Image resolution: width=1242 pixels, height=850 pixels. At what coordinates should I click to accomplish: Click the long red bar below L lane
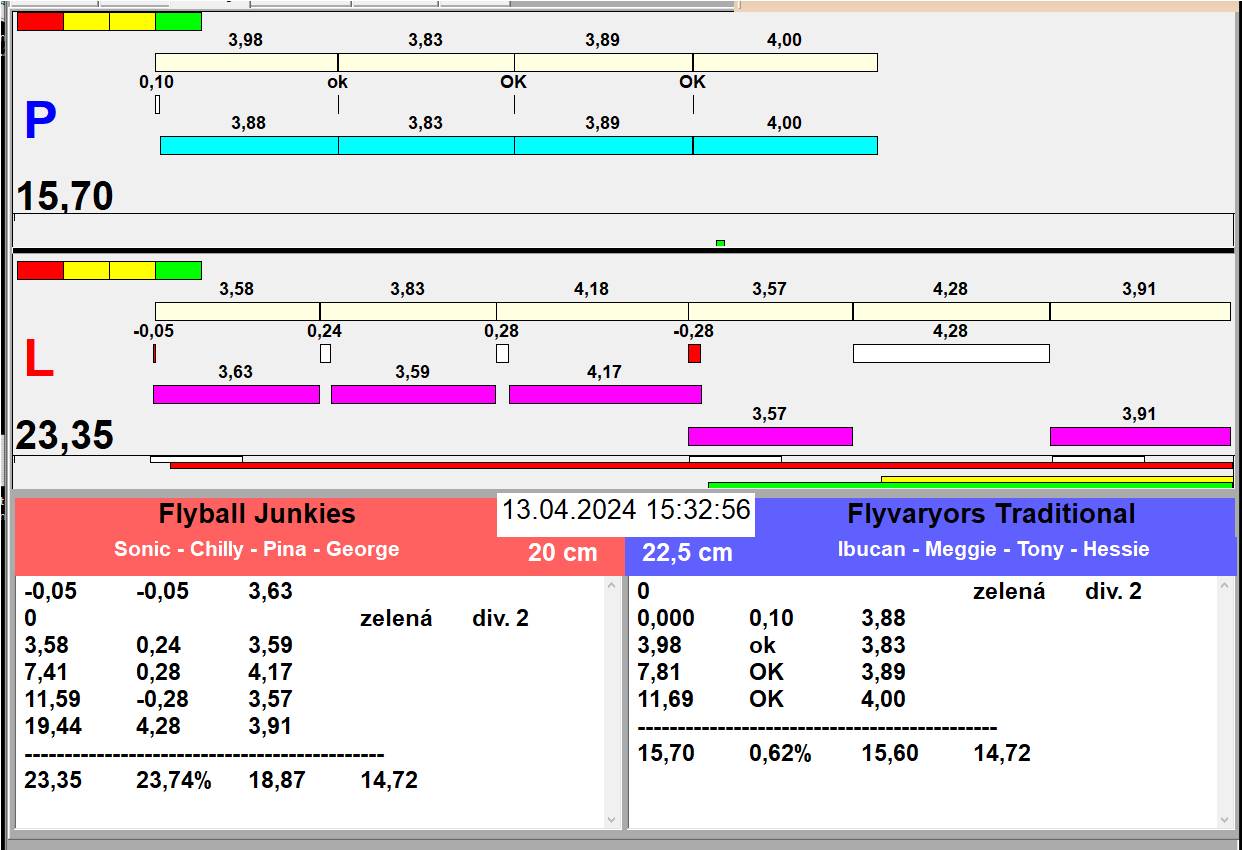(x=701, y=465)
